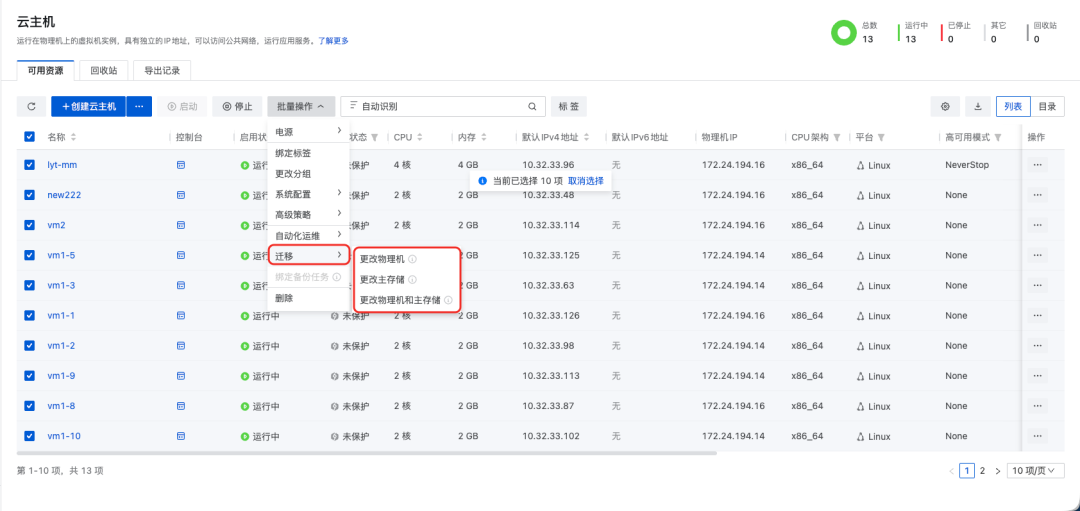Toggle the select-all header checkbox
This screenshot has width=1080, height=511.
pos(30,137)
